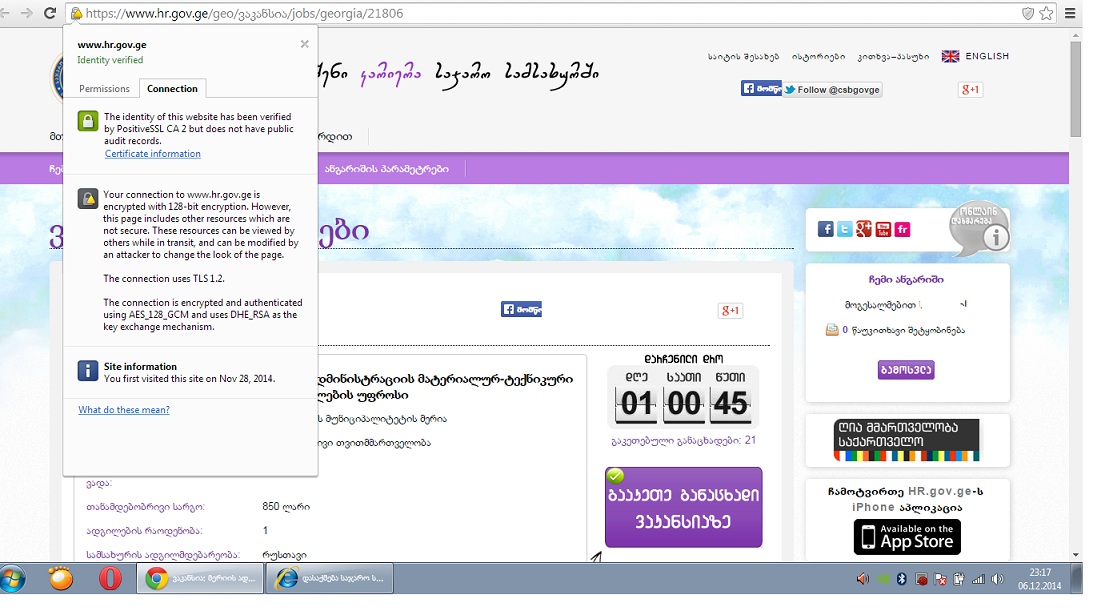This screenshot has height=615, width=1093.
Task: Click the Facebook icon in the social box
Action: [825, 229]
